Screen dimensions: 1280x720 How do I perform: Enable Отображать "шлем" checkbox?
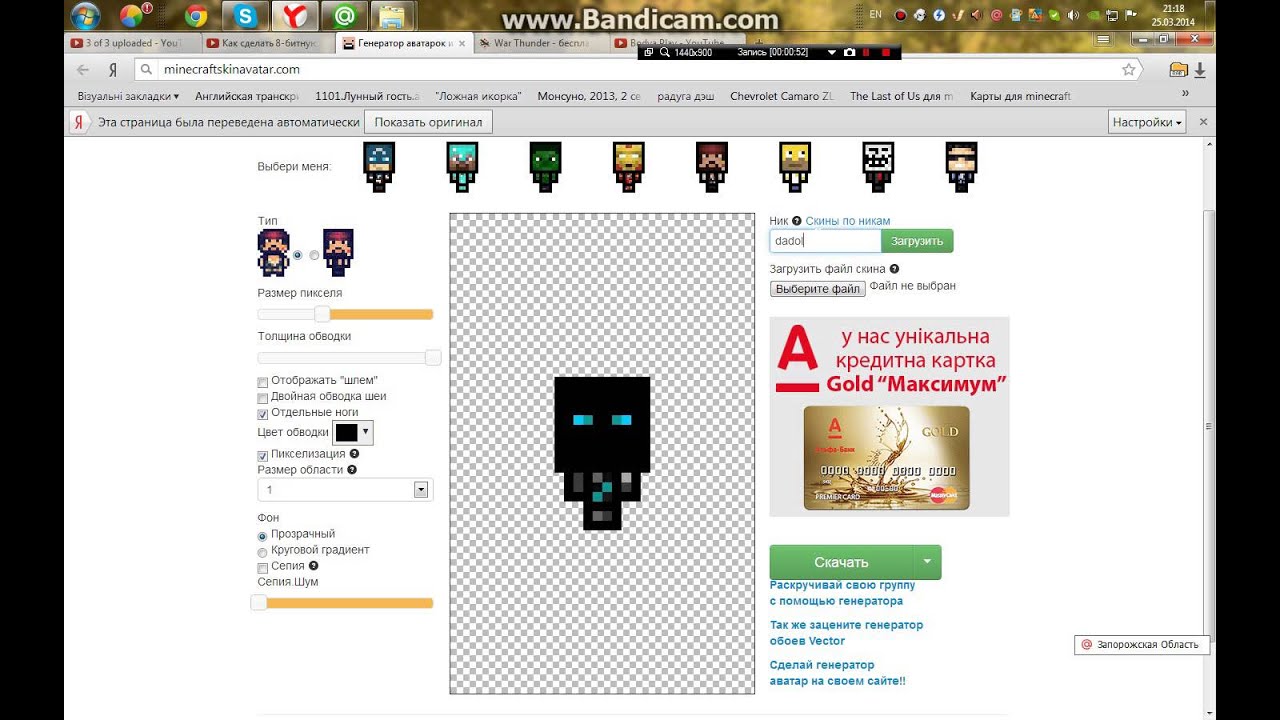(x=263, y=382)
